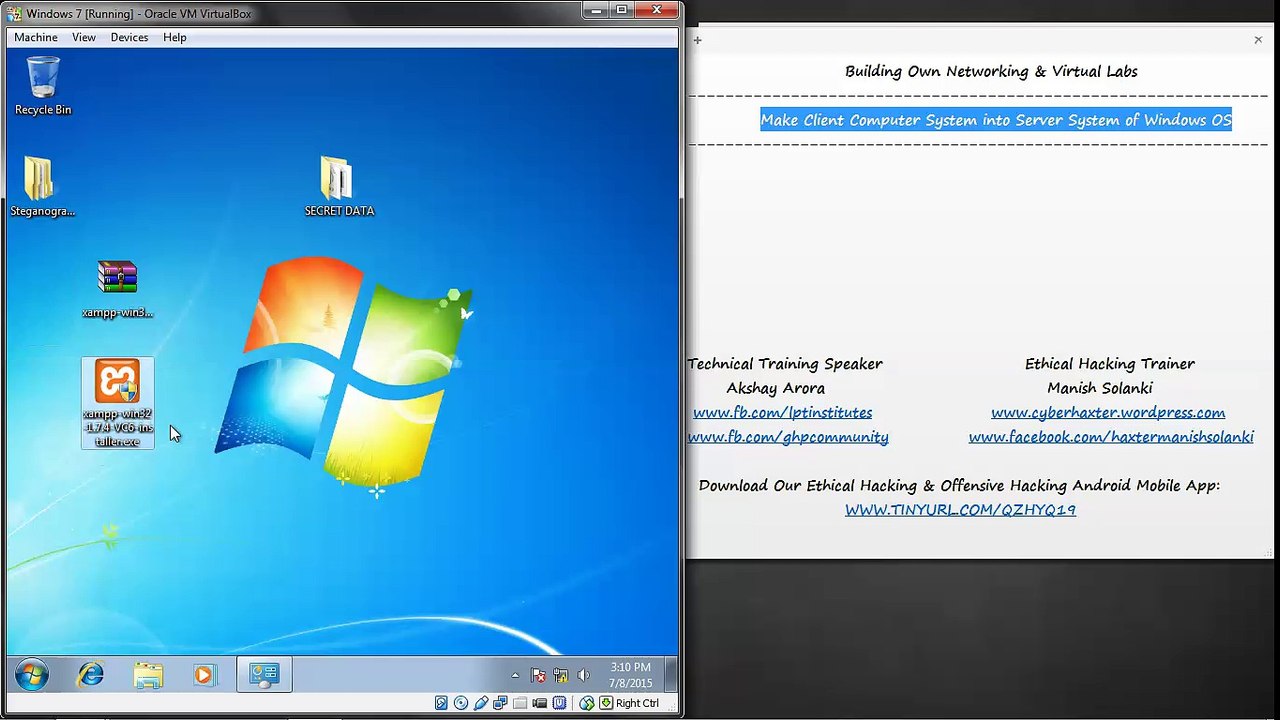Open the volume speaker tray icon

pyautogui.click(x=583, y=675)
